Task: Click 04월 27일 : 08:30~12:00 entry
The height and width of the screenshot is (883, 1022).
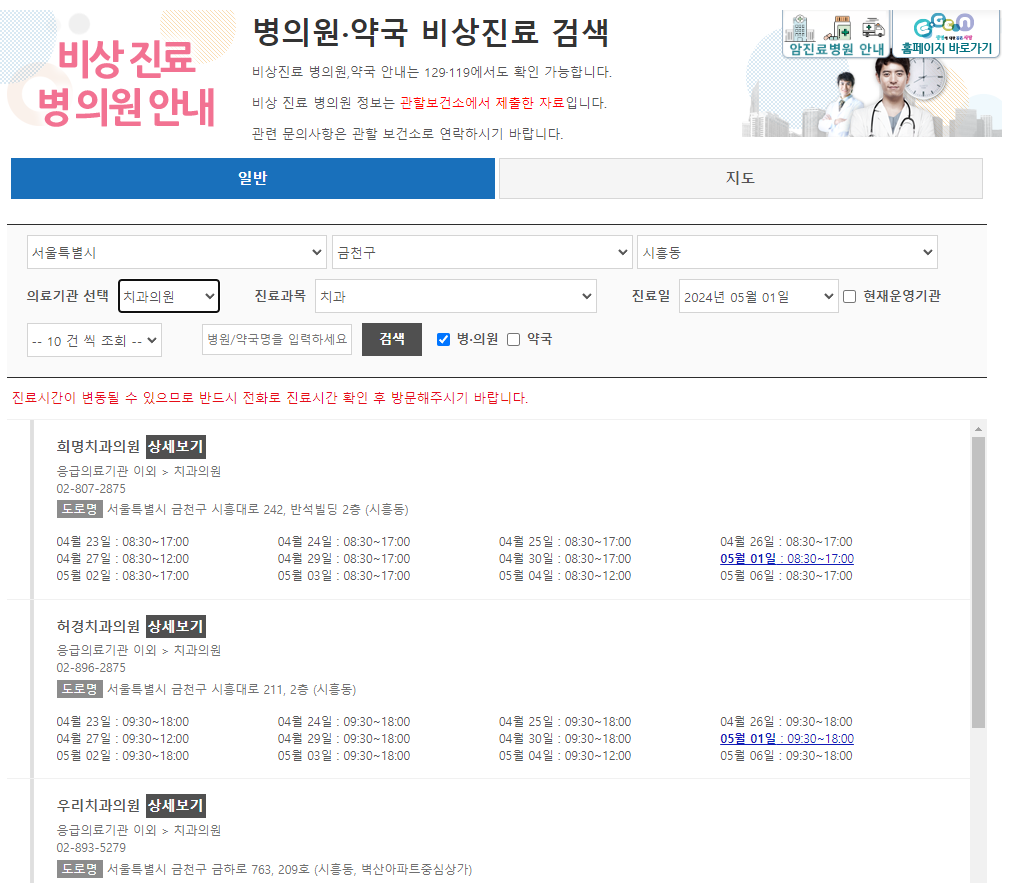Action: pyautogui.click(x=123, y=559)
